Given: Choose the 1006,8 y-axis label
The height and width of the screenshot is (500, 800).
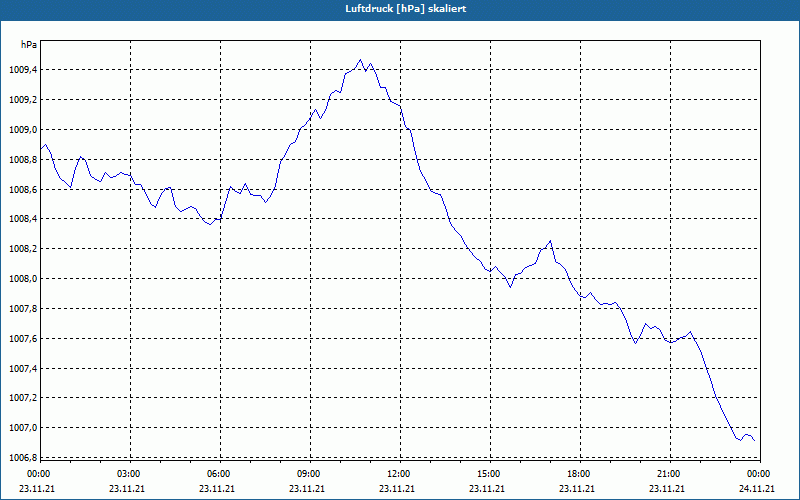Looking at the screenshot, I should click(x=23, y=458).
